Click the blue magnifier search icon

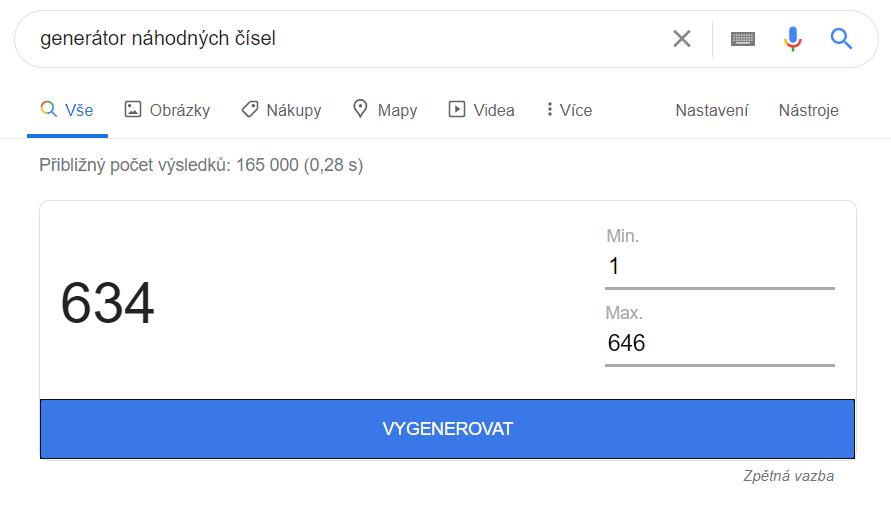click(841, 39)
